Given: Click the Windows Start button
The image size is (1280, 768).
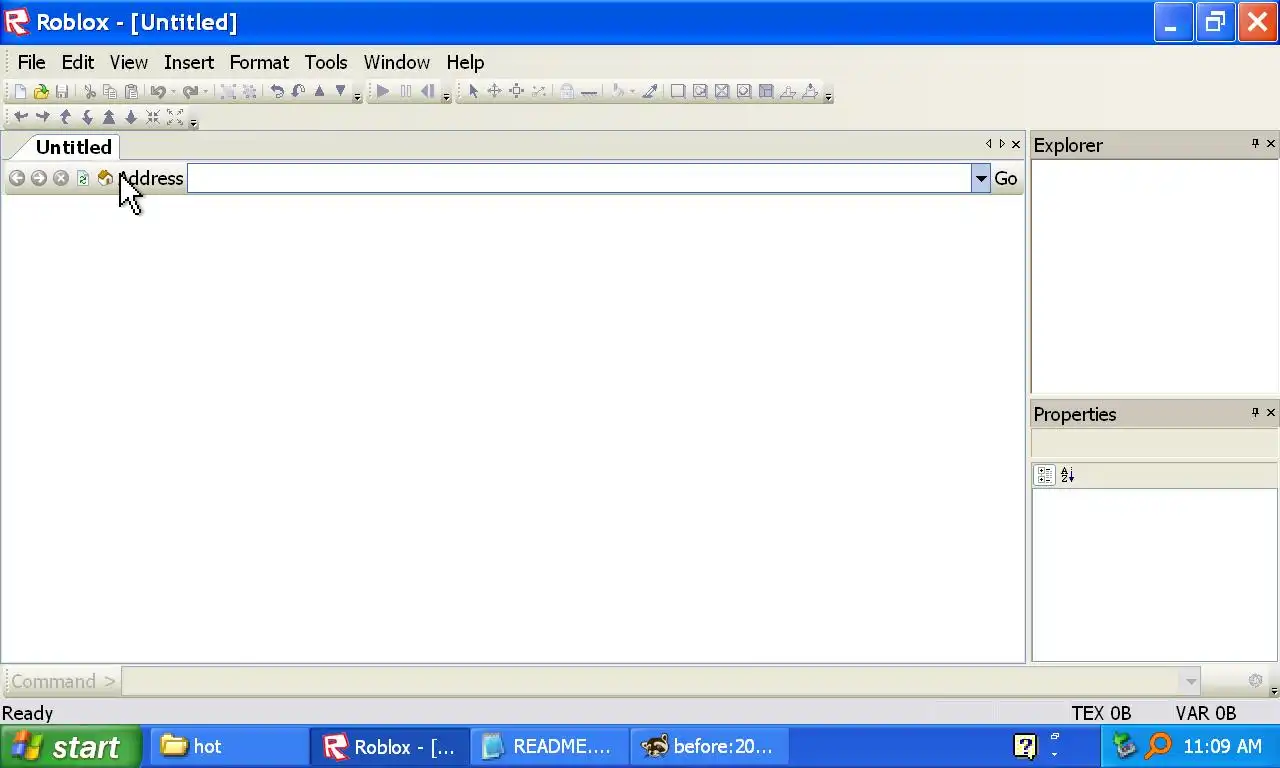Looking at the screenshot, I should click(x=70, y=746).
